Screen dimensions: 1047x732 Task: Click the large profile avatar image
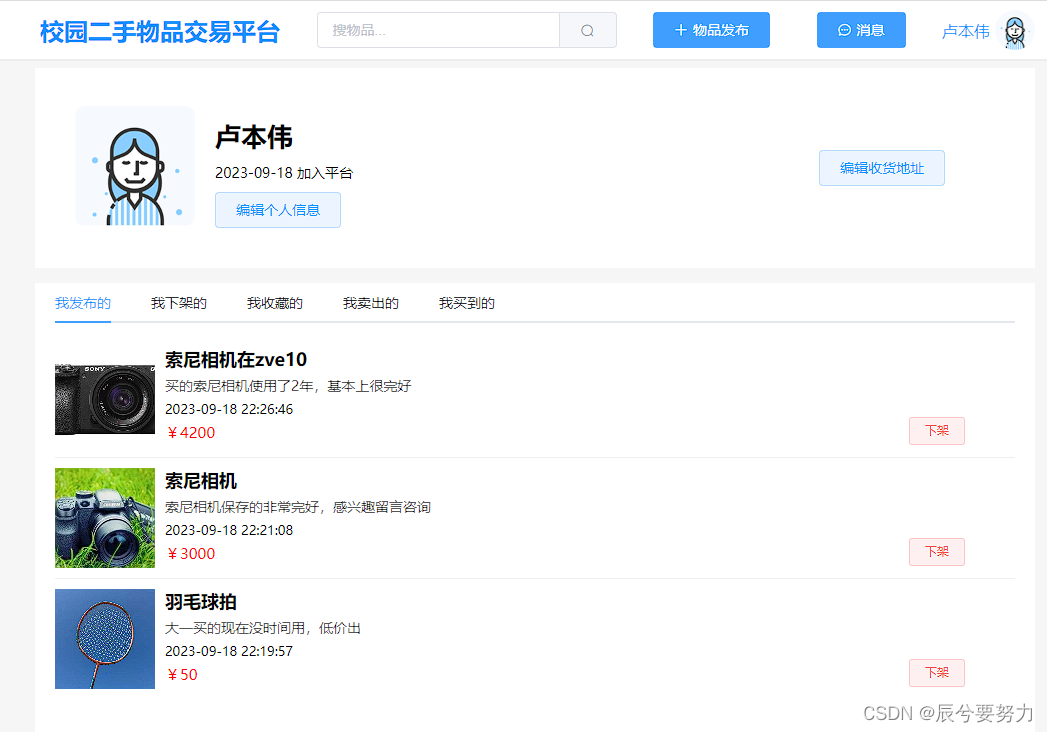pos(135,166)
